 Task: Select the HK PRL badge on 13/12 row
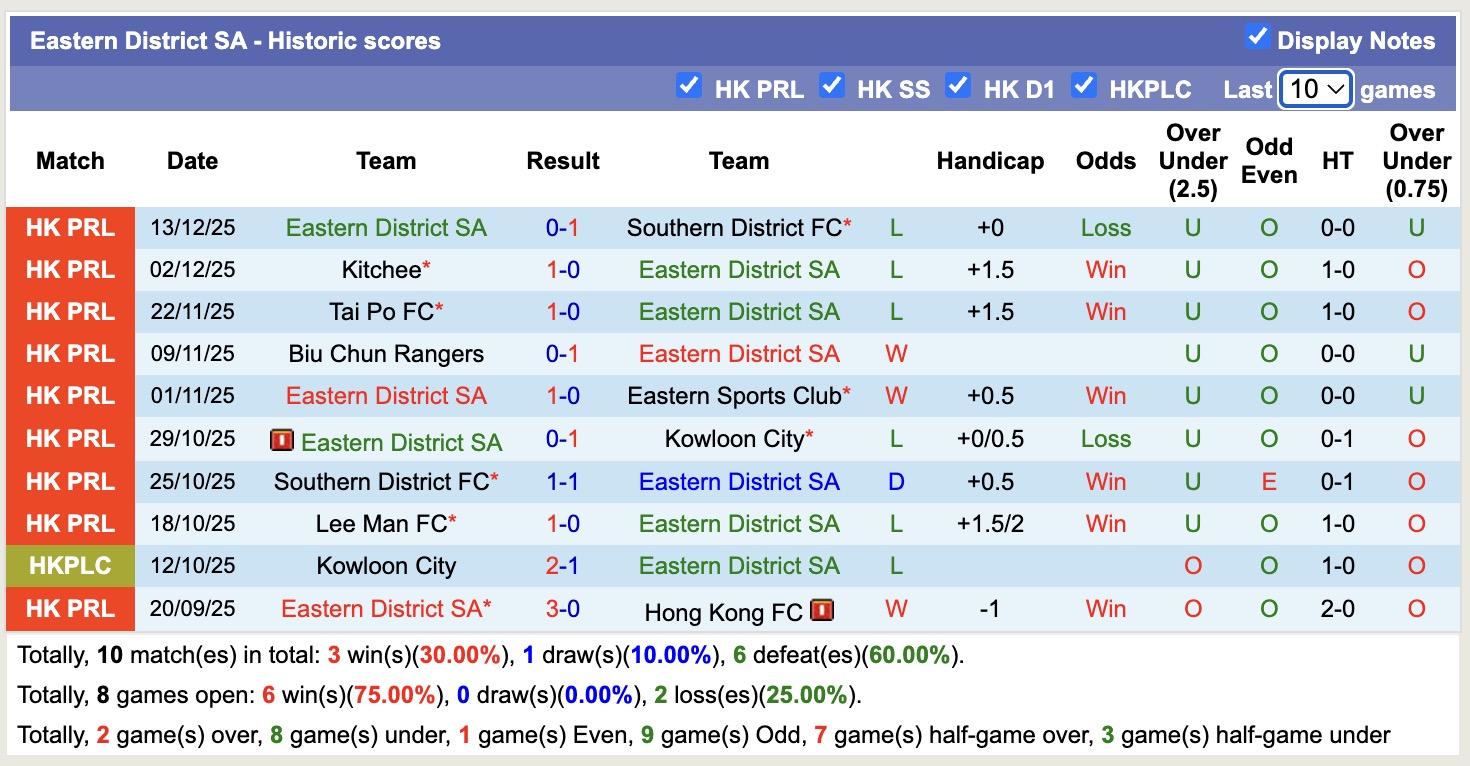point(69,227)
